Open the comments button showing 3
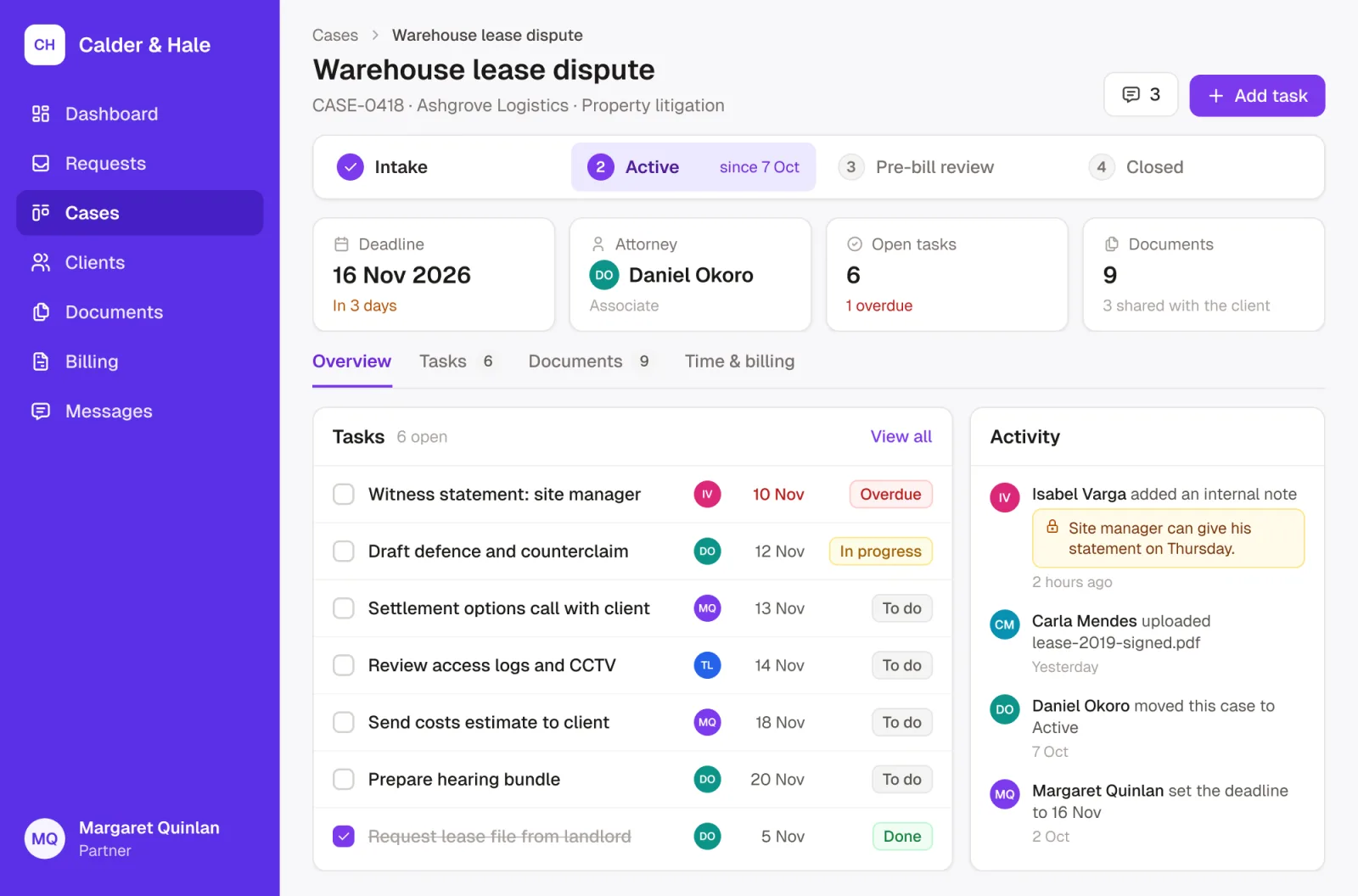The width and height of the screenshot is (1358, 896). click(x=1140, y=94)
